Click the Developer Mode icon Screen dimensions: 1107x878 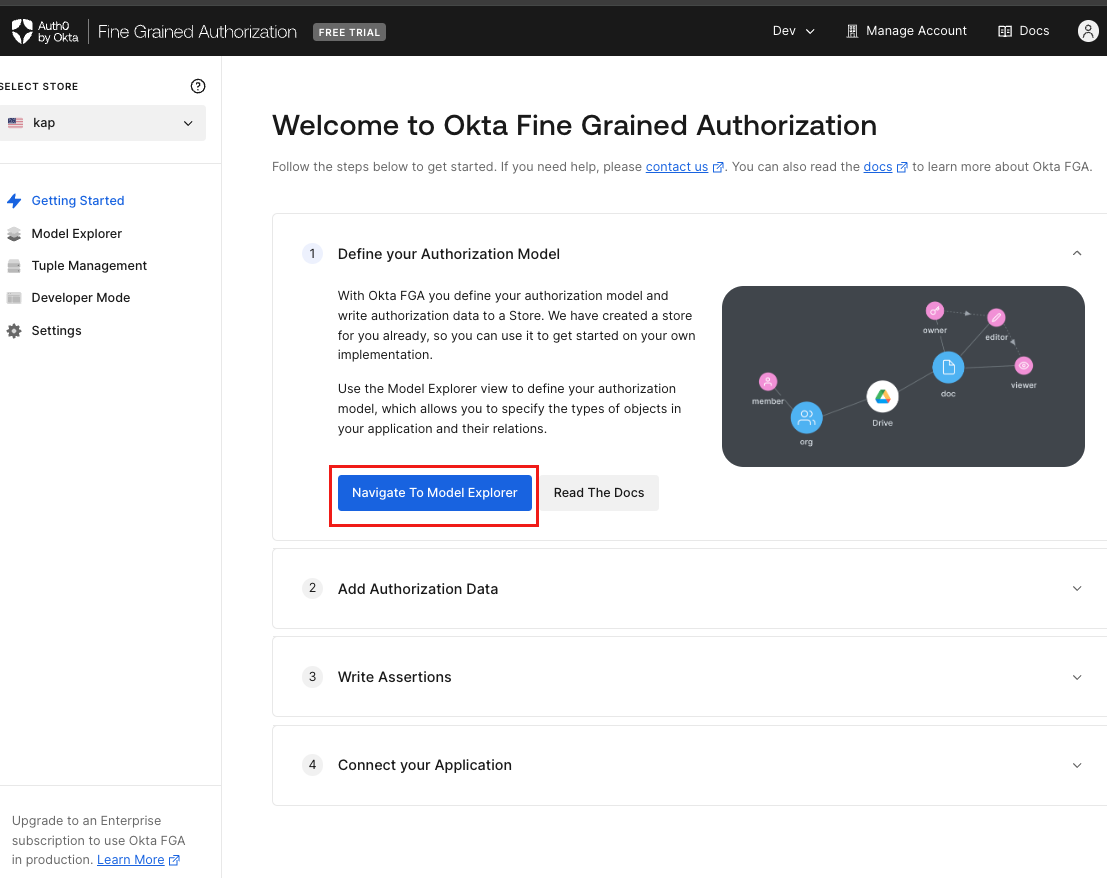[x=12, y=297]
